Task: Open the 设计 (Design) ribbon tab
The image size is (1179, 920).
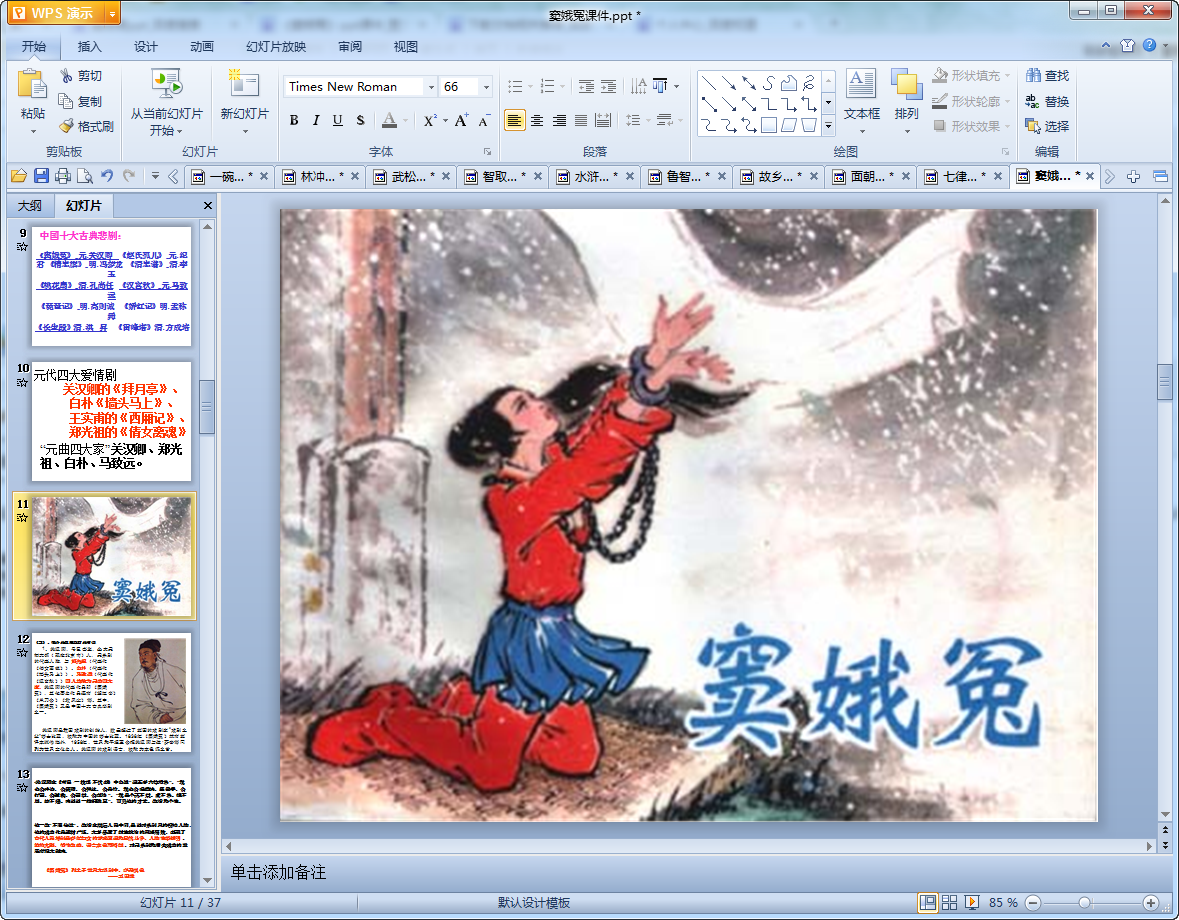Action: point(146,47)
